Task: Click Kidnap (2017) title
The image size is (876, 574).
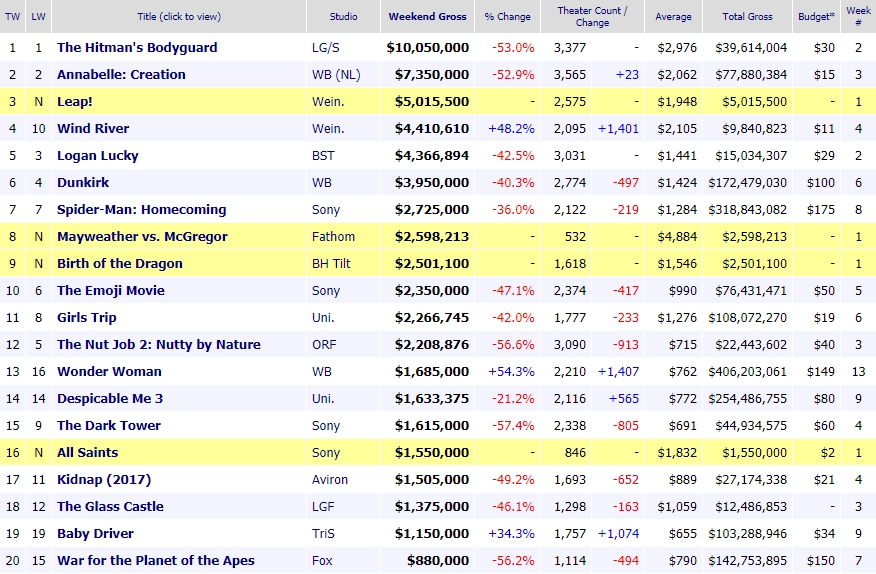Action: 104,480
